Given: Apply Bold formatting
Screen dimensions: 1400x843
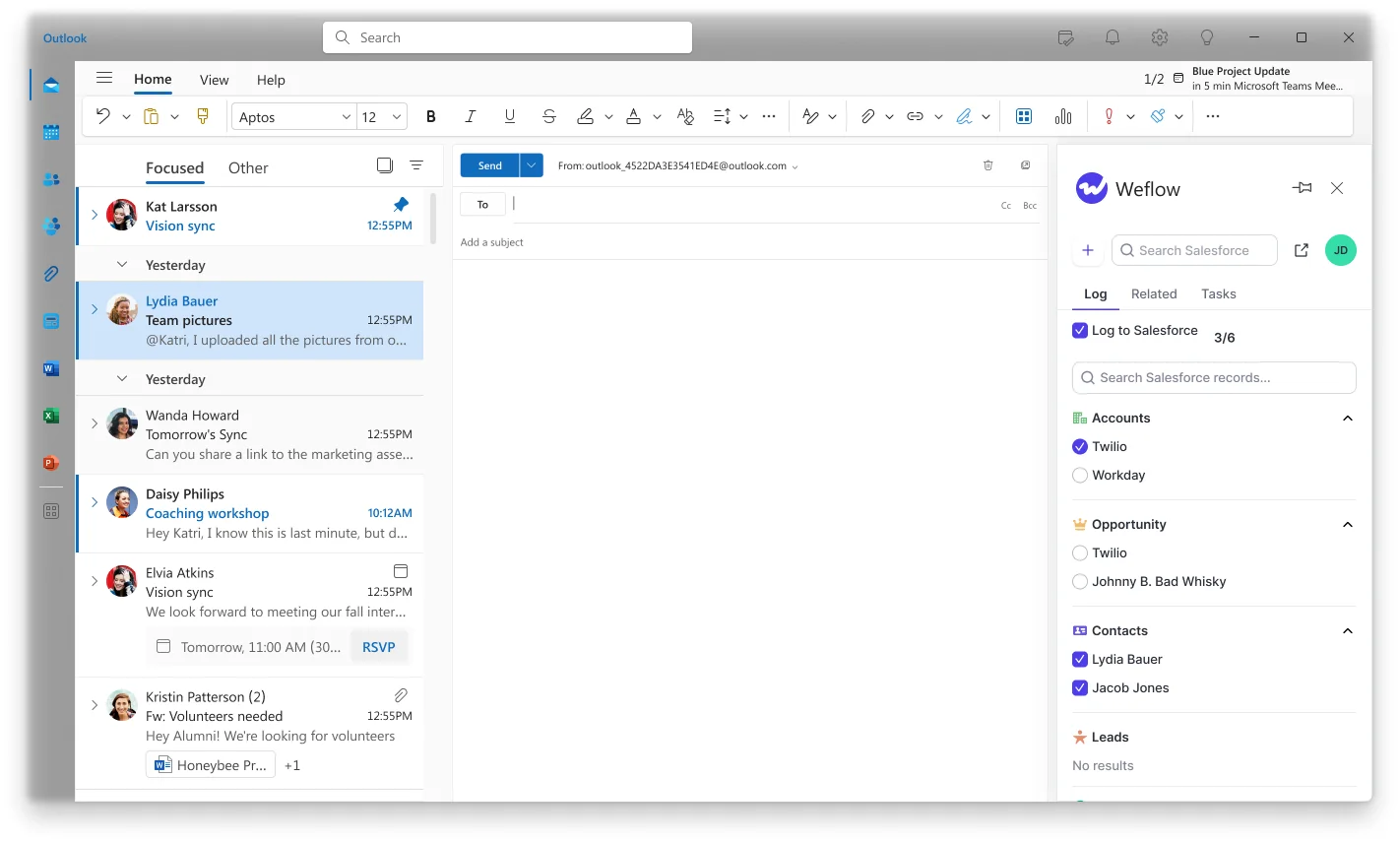Looking at the screenshot, I should 430,116.
